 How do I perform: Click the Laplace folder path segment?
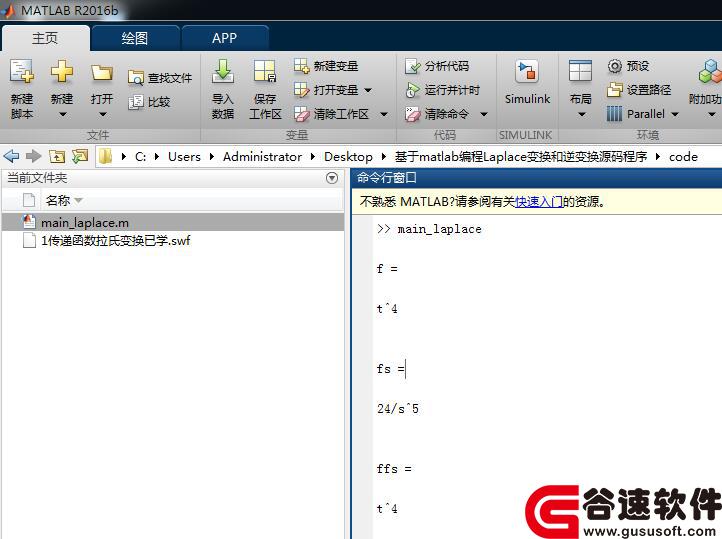click(521, 156)
